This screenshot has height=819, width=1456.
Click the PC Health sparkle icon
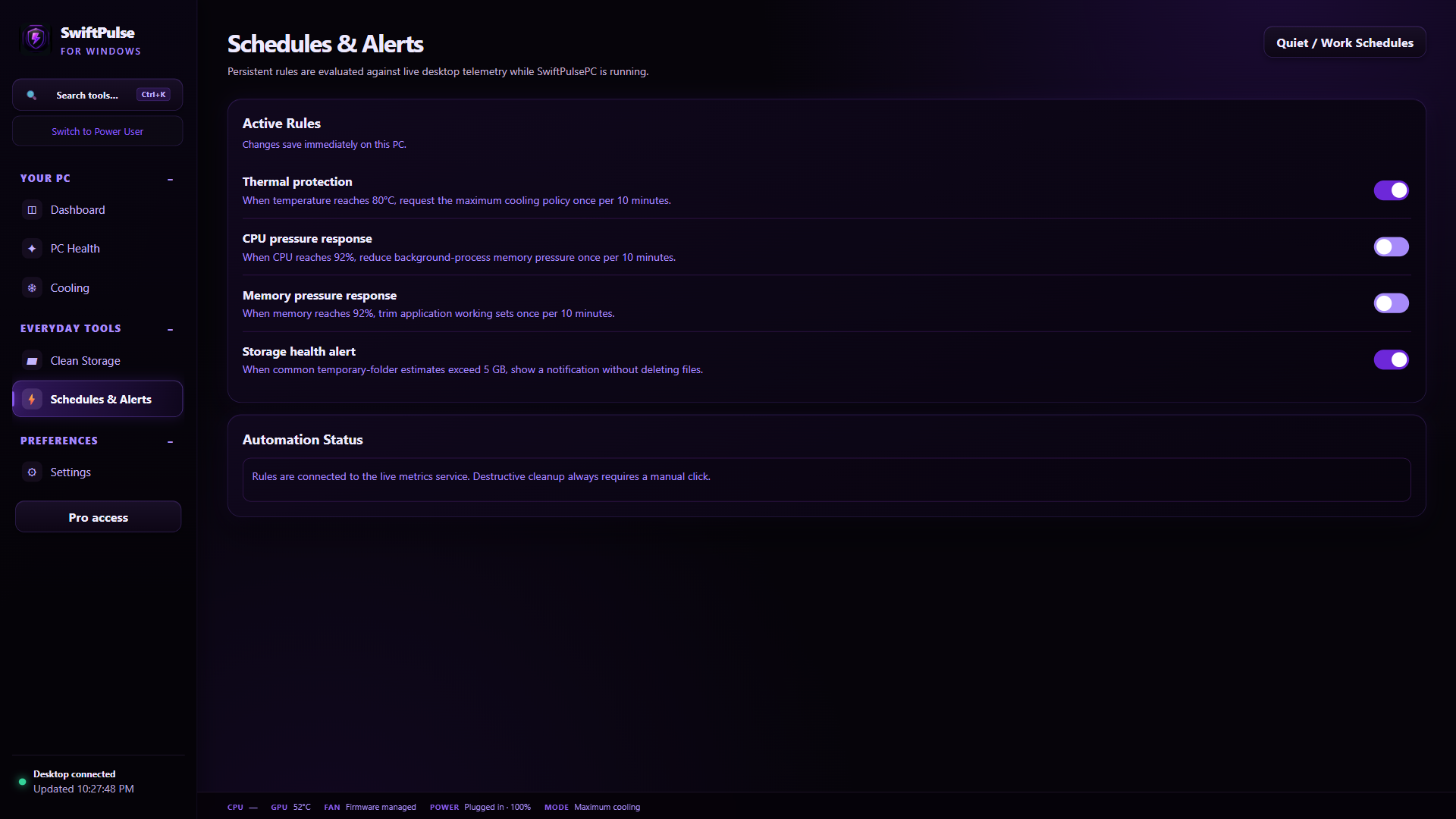(32, 249)
